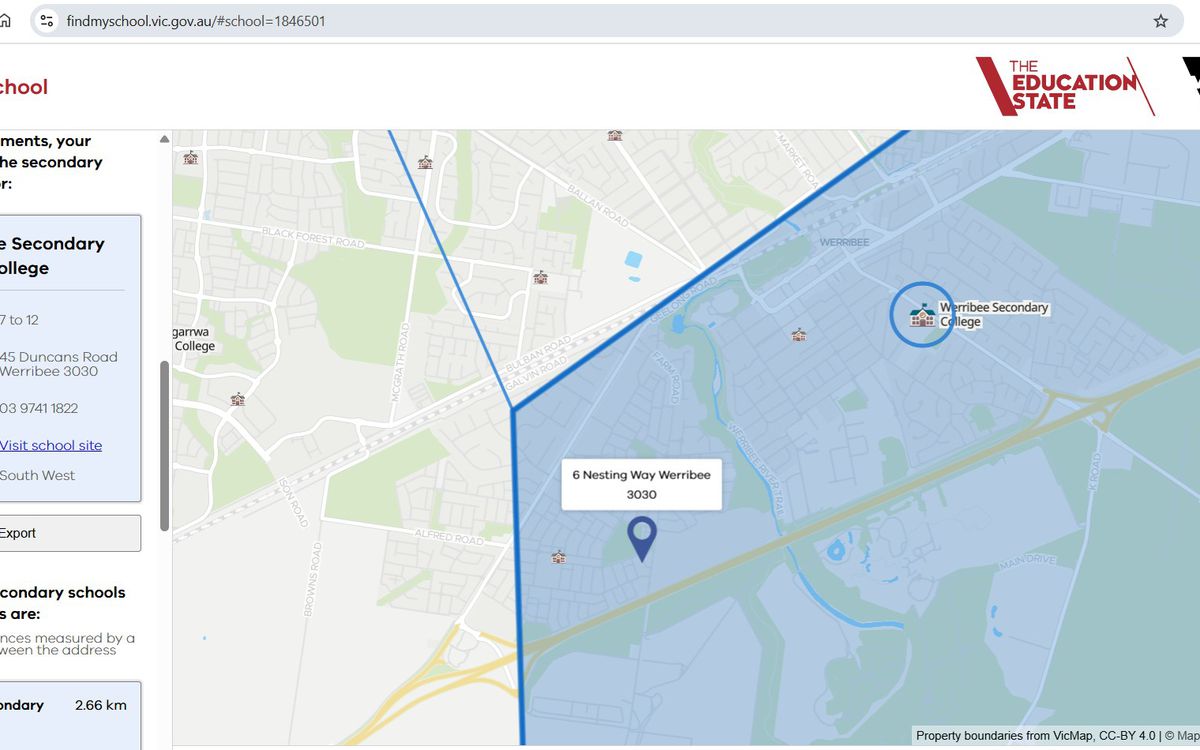The width and height of the screenshot is (1200, 750).
Task: Click The Education State logo
Action: tap(1065, 86)
